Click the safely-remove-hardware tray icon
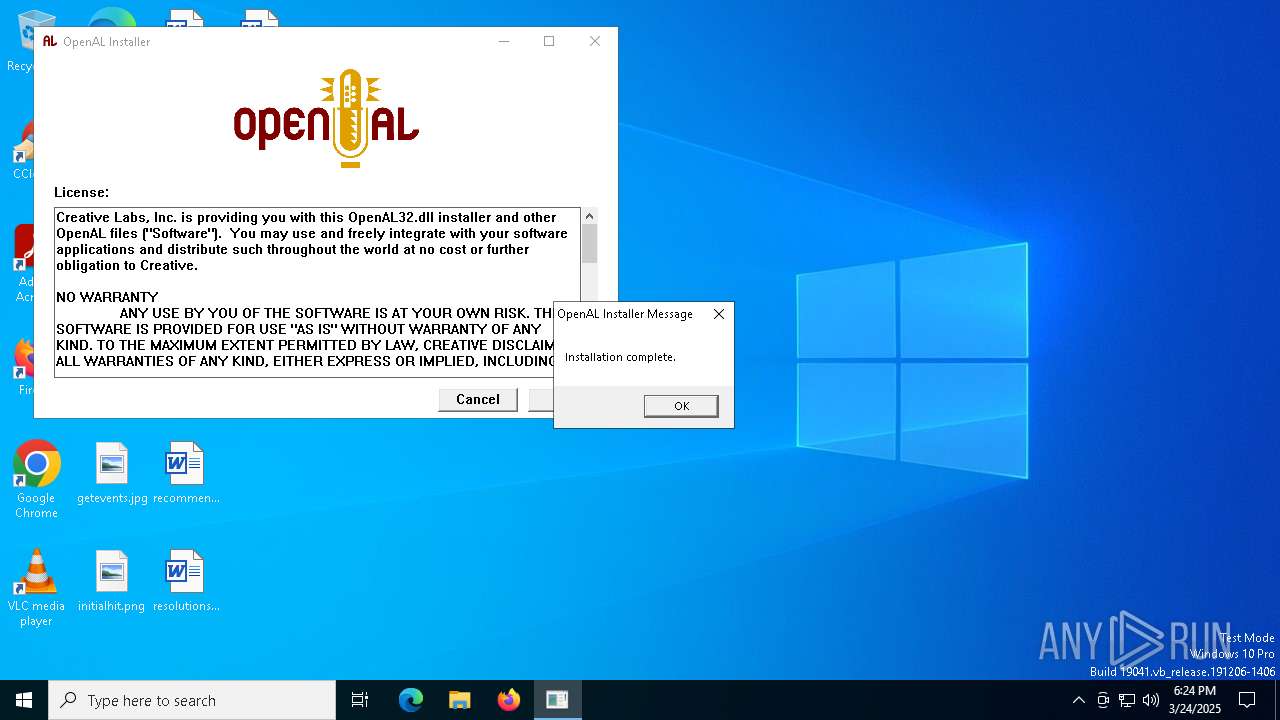 (x=1103, y=700)
